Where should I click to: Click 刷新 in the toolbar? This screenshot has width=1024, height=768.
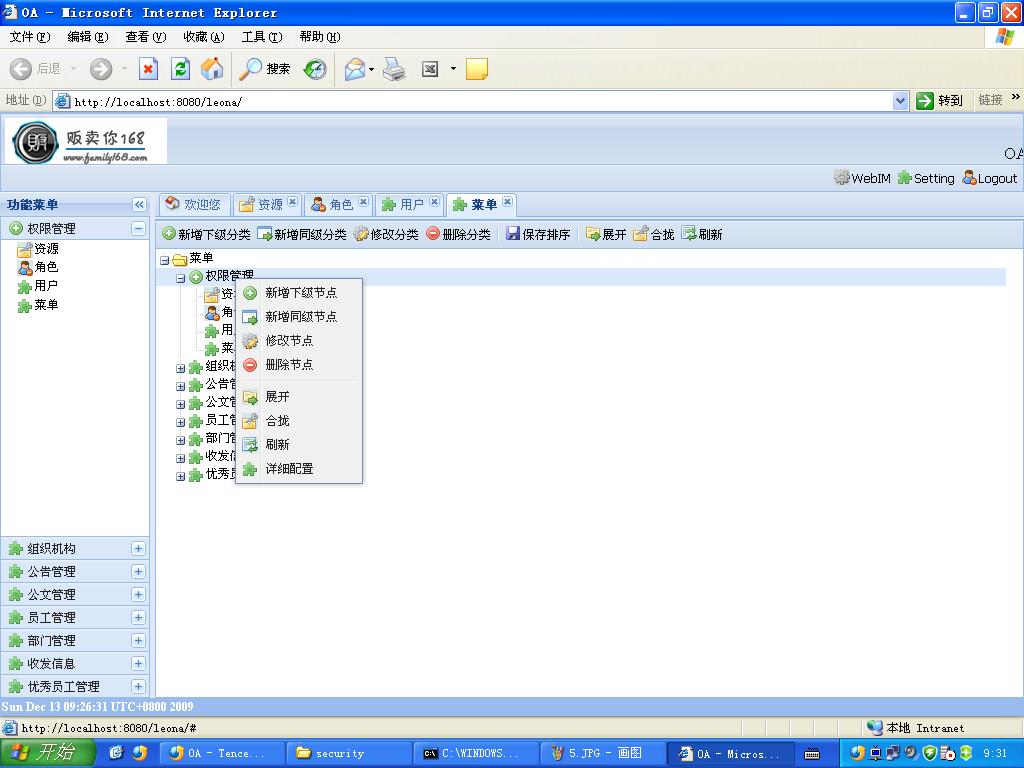[x=702, y=234]
